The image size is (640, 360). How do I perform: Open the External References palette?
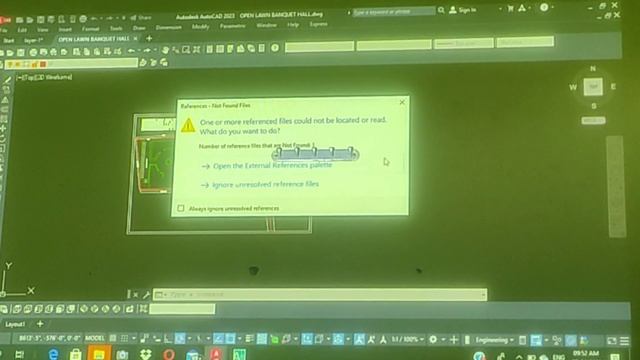[x=272, y=166]
